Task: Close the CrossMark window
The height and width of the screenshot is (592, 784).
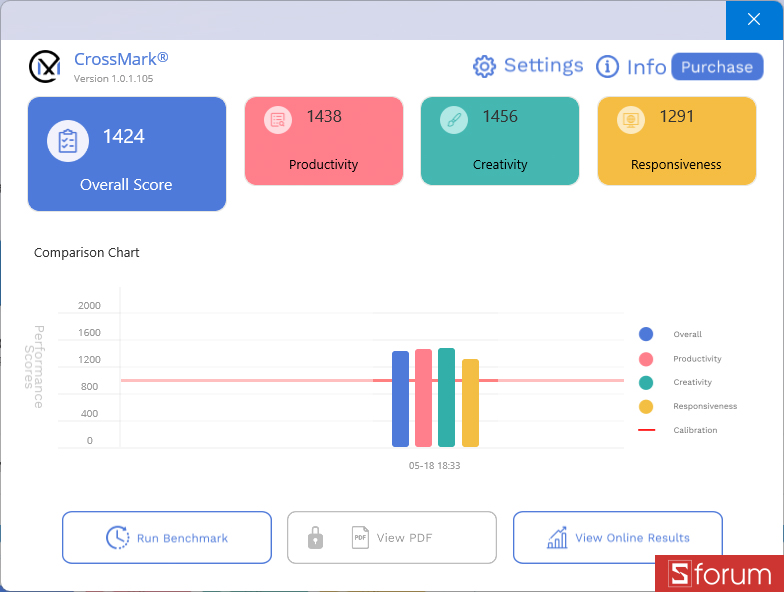Action: 754,20
